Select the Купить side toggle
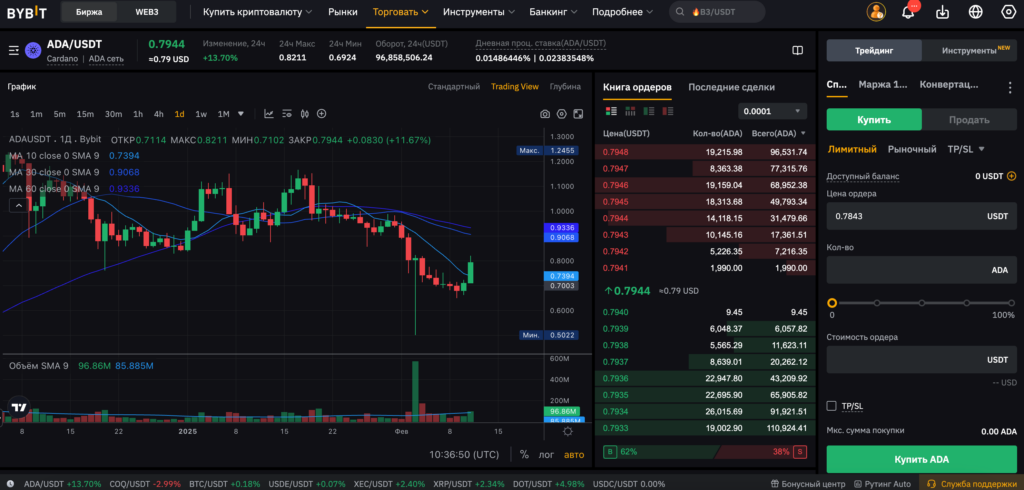 pos(874,120)
